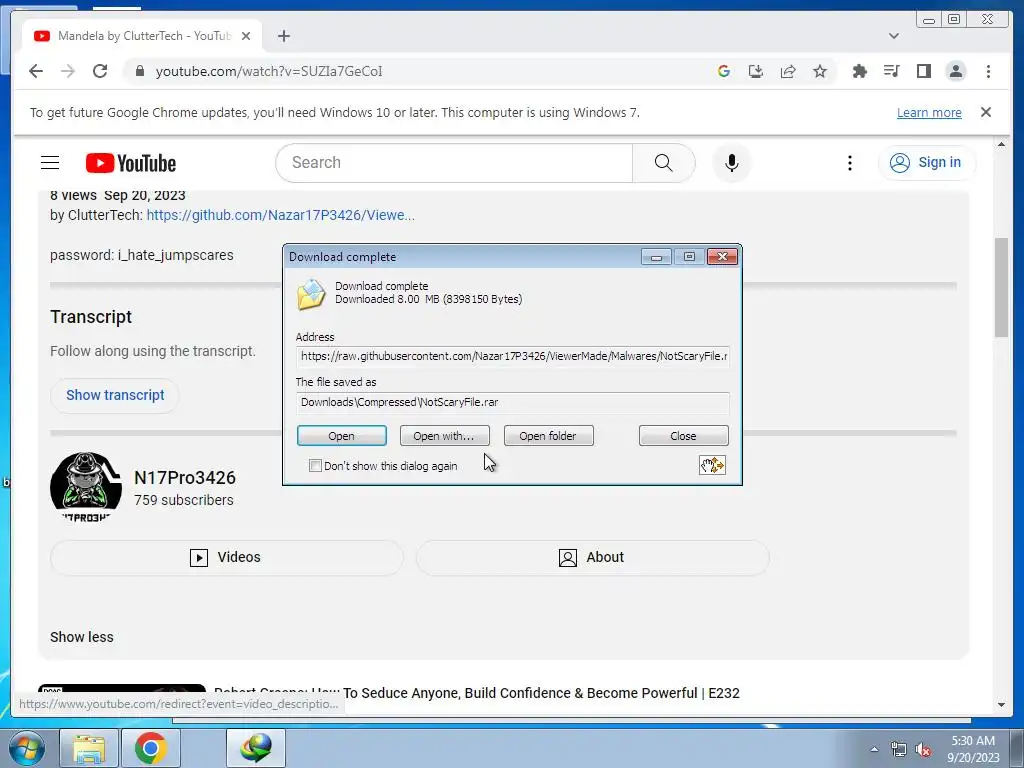Show hidden system tray icons

tap(874, 749)
